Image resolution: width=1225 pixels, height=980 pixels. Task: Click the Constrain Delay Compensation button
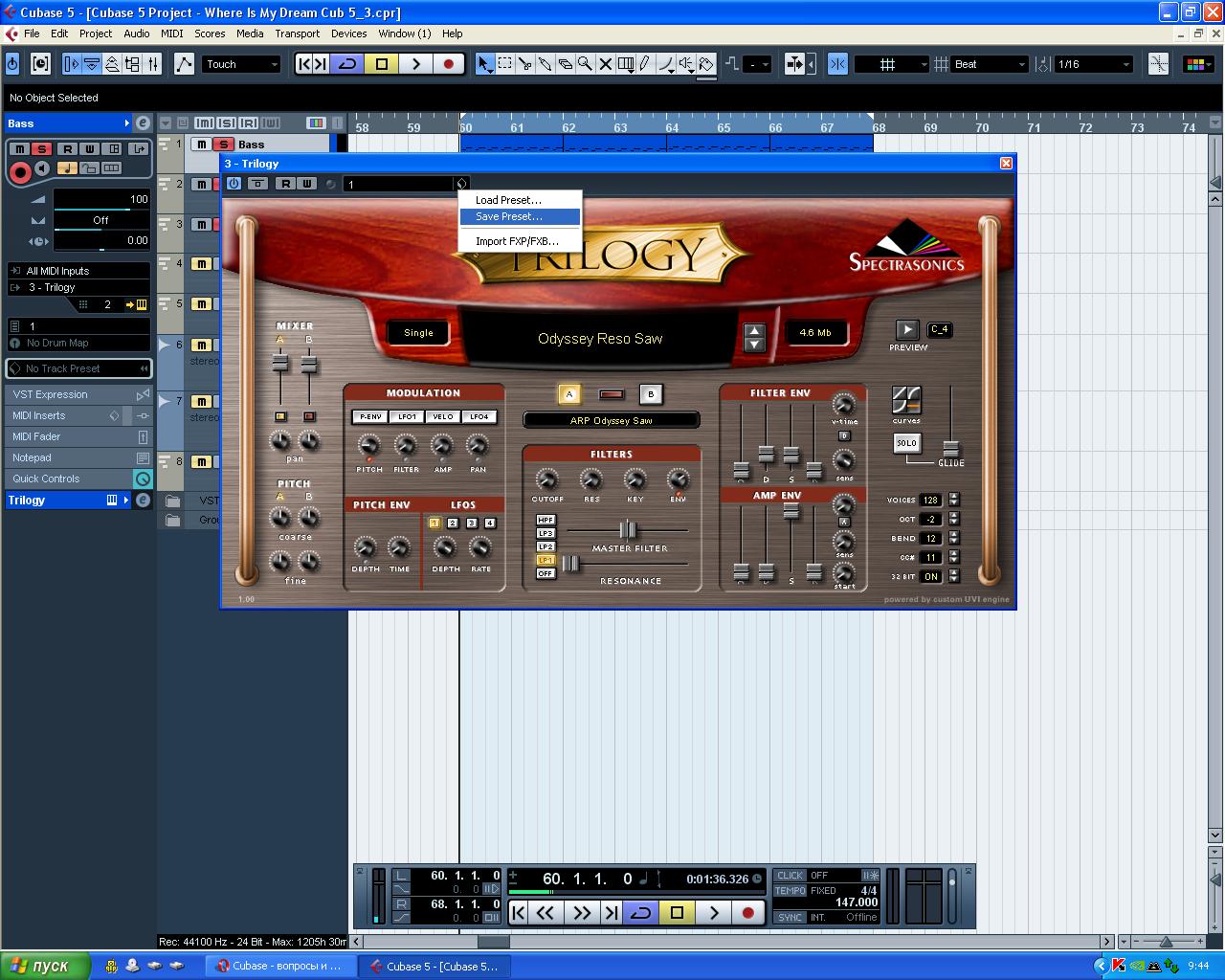pyautogui.click(x=40, y=64)
